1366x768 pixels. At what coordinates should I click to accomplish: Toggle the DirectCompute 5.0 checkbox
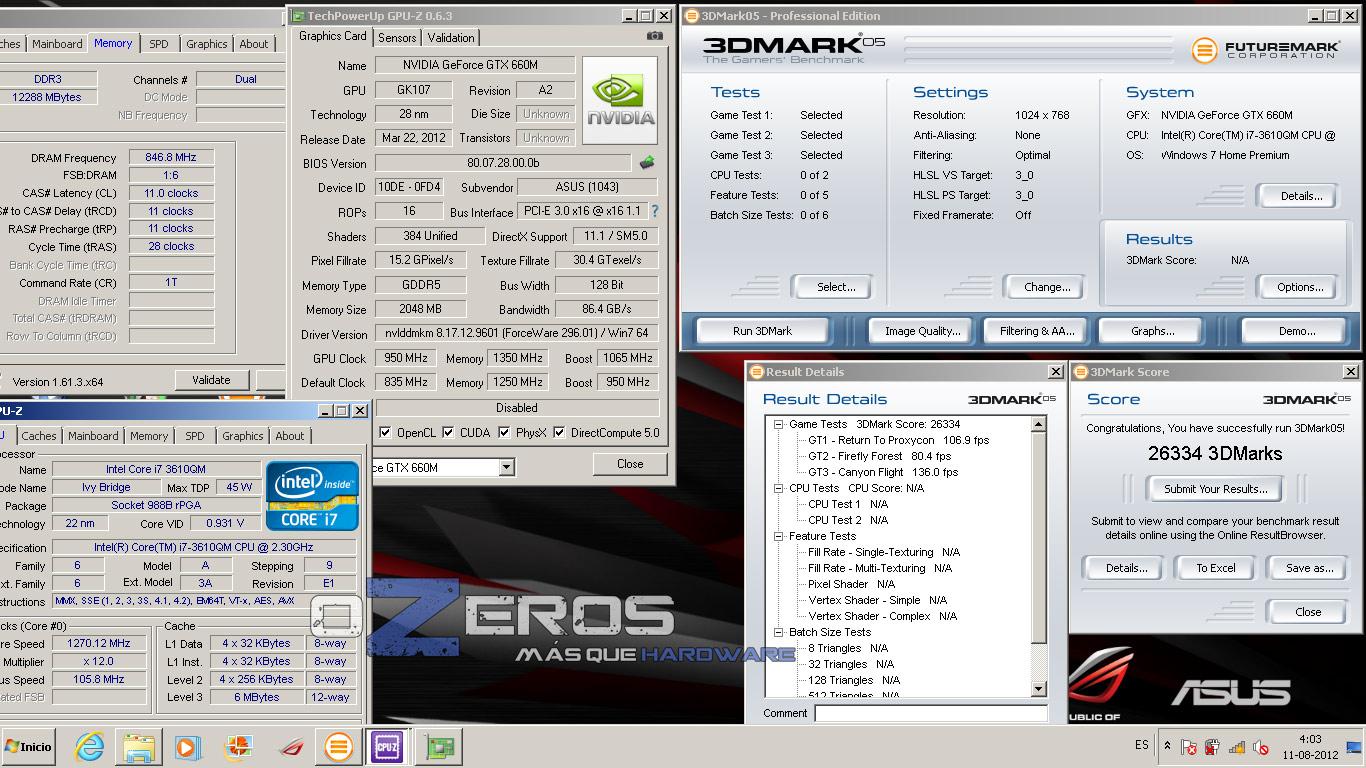(559, 433)
